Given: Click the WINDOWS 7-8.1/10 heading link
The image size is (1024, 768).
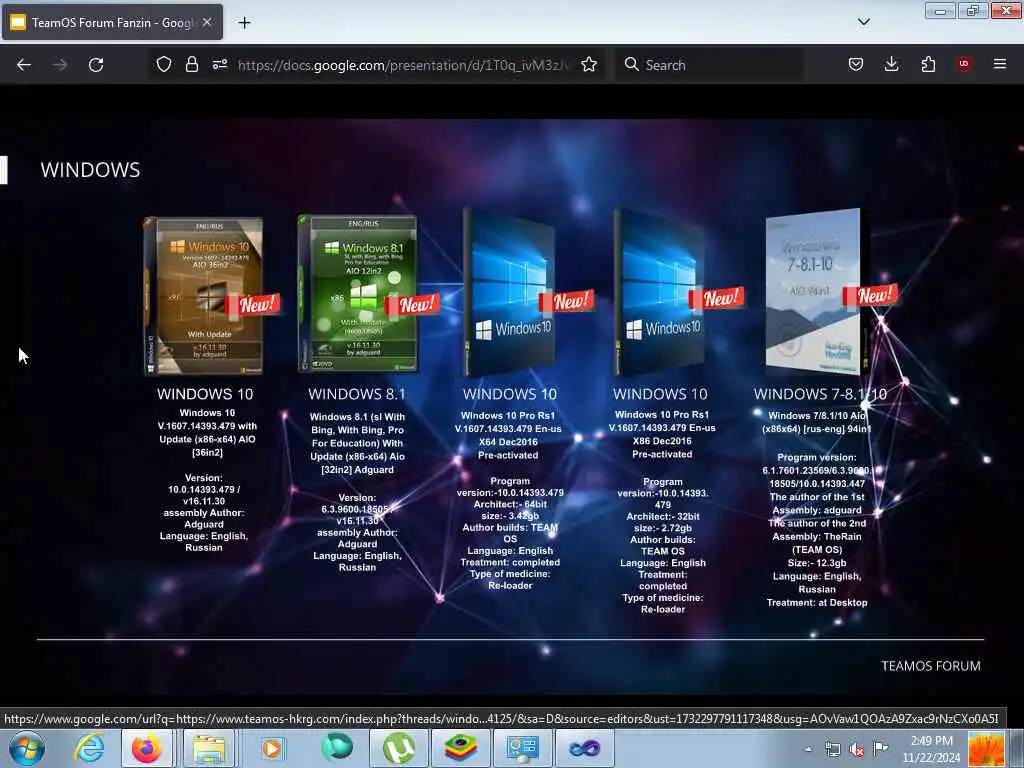Looking at the screenshot, I should [x=820, y=394].
